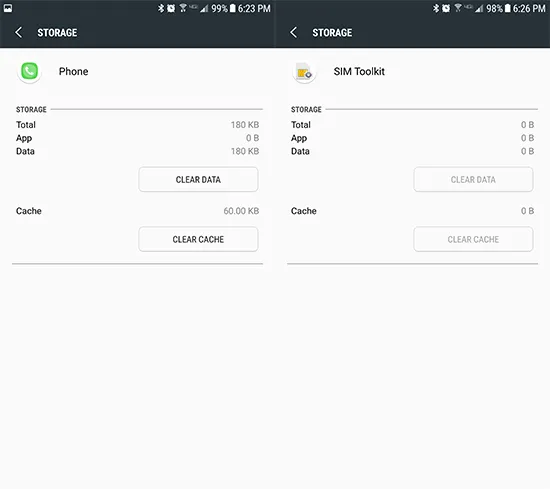This screenshot has height=489, width=550.
Task: Tap greyed Clear Data for SIM Toolkit
Action: (x=473, y=180)
